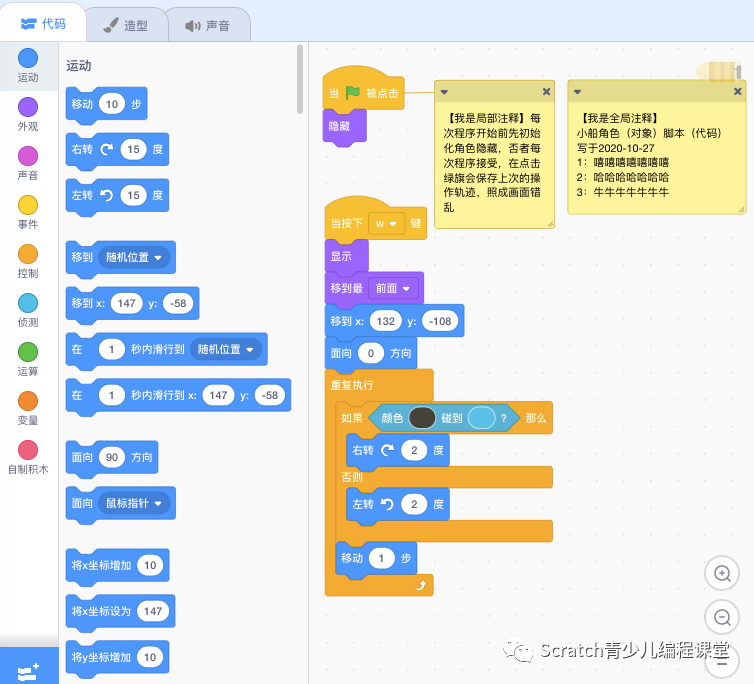Screen dimensions: 754x684
Task: Zoom in the script workspace
Action: (722, 573)
